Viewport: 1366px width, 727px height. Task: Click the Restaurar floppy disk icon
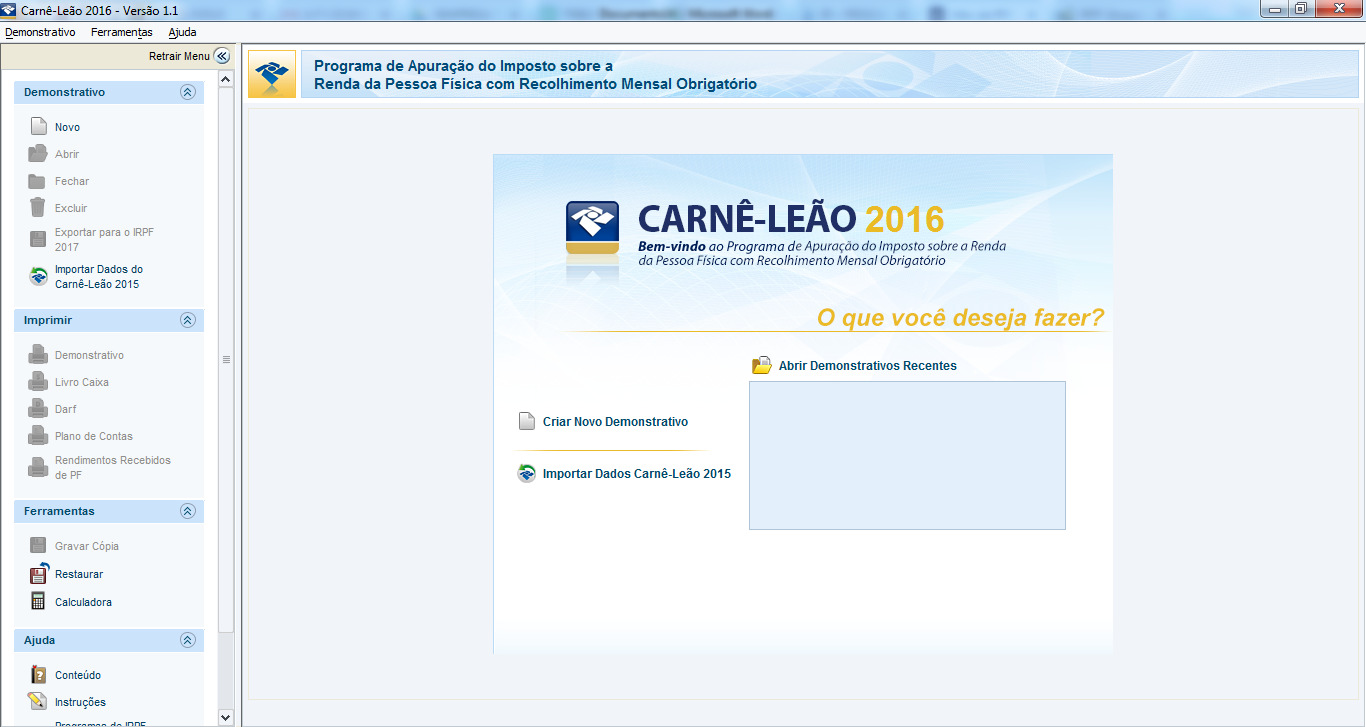[38, 574]
